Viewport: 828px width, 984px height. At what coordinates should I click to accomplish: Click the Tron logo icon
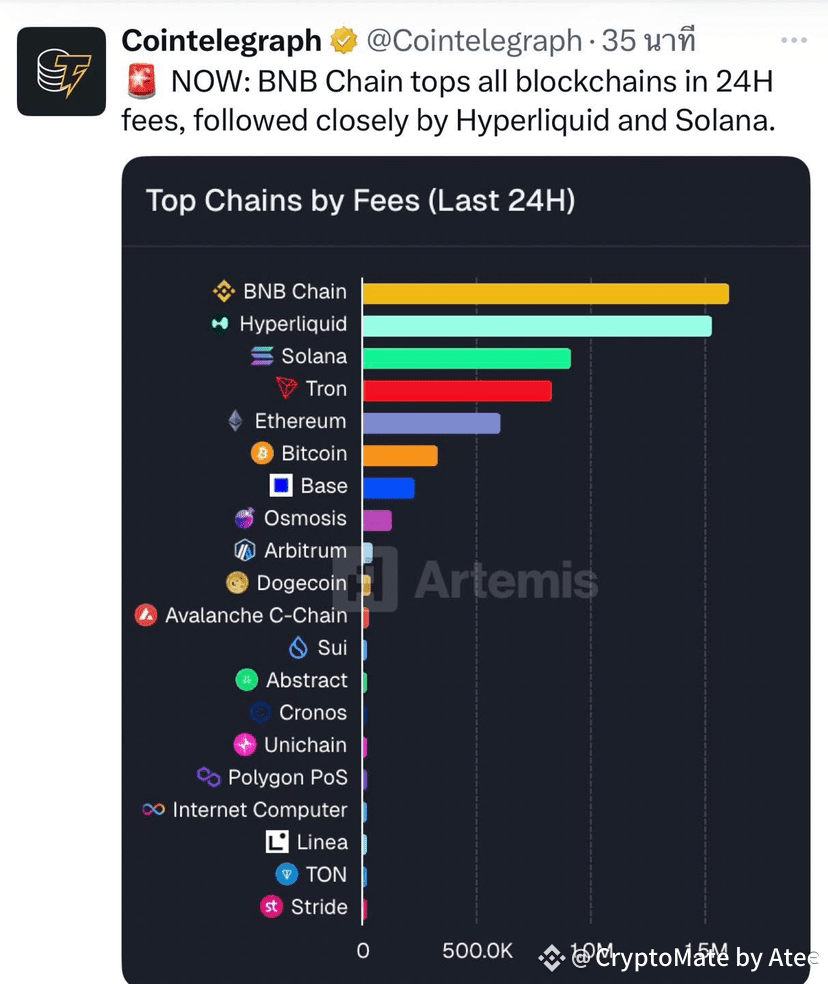pos(288,389)
